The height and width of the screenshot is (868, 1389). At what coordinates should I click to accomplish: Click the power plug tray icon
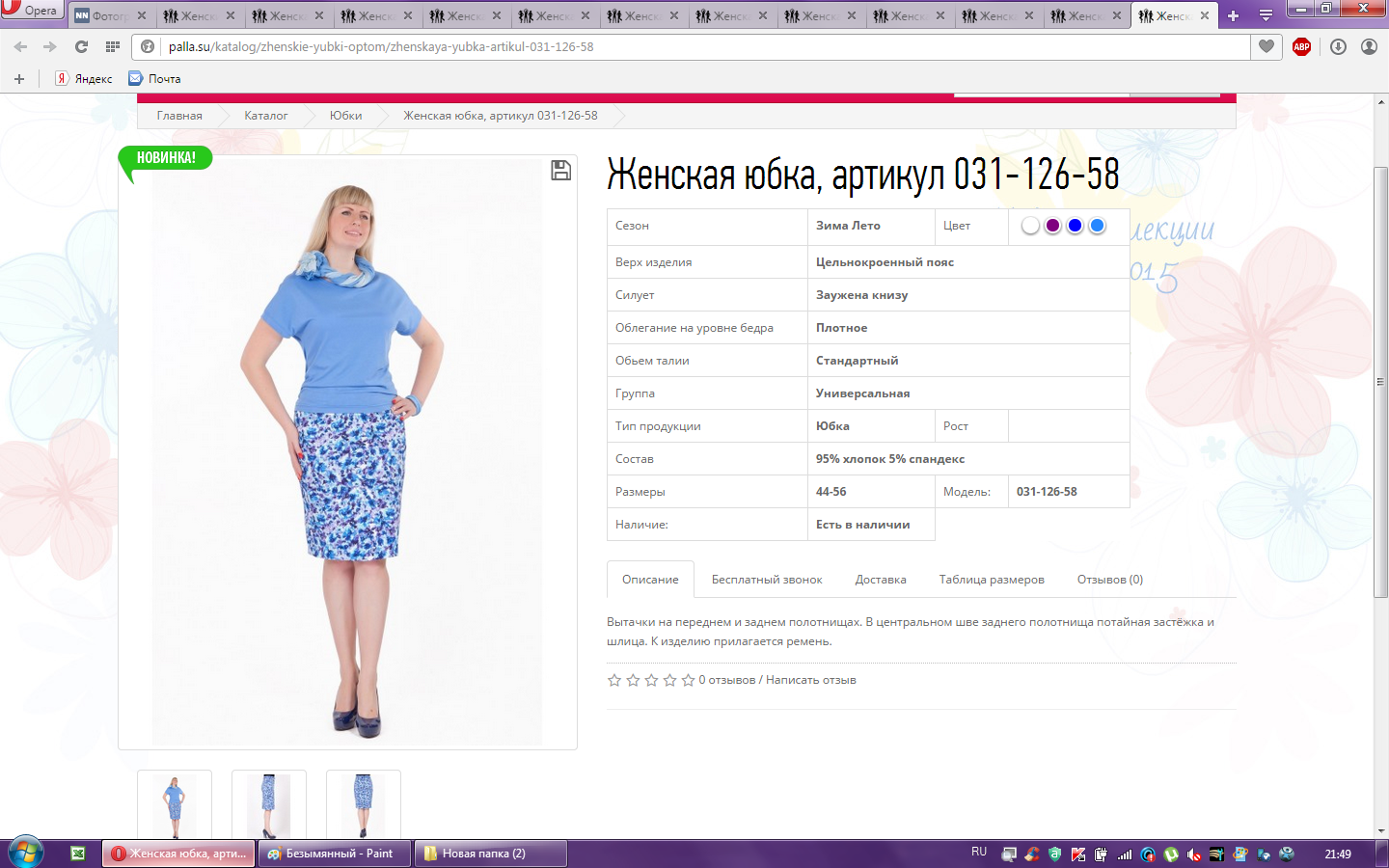pyautogui.click(x=1101, y=854)
